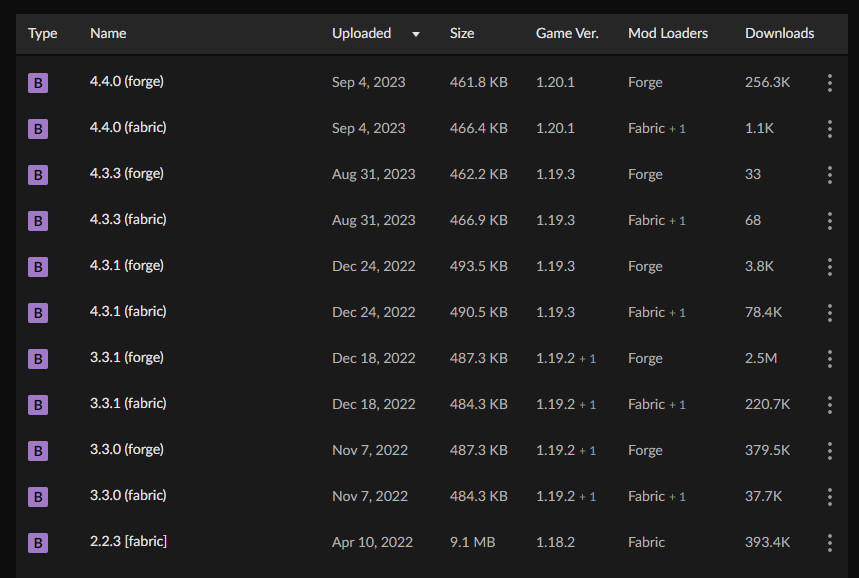
Task: Click the Beta badge next to 4.3.3 (forge)
Action: coord(37,174)
